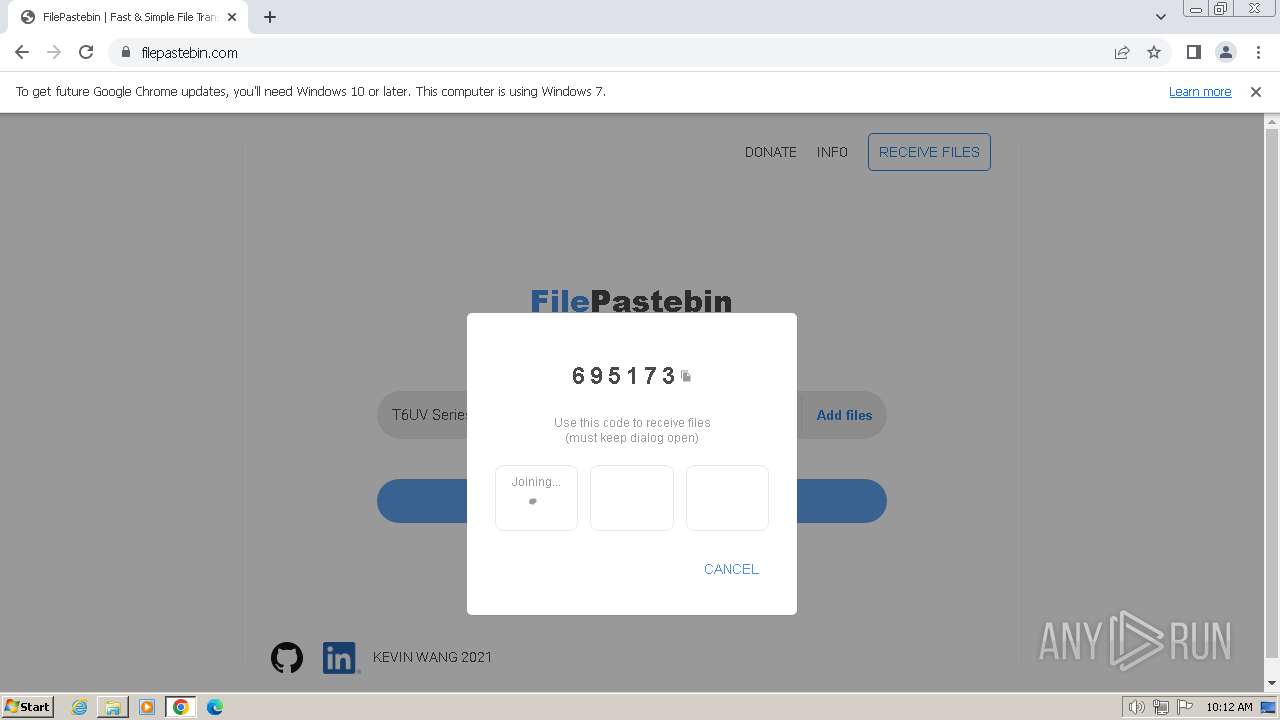Click the KEVIN WANG 2021 footer text
Viewport: 1280px width, 720px height.
(x=432, y=657)
